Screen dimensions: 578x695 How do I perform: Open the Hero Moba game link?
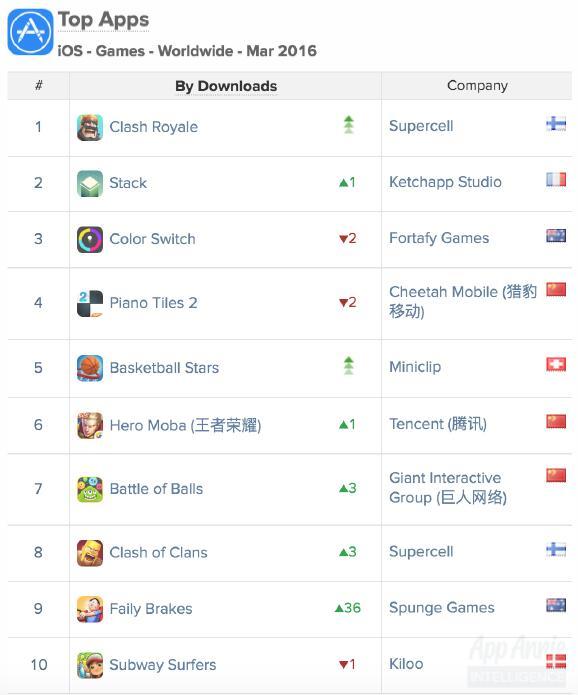point(185,425)
